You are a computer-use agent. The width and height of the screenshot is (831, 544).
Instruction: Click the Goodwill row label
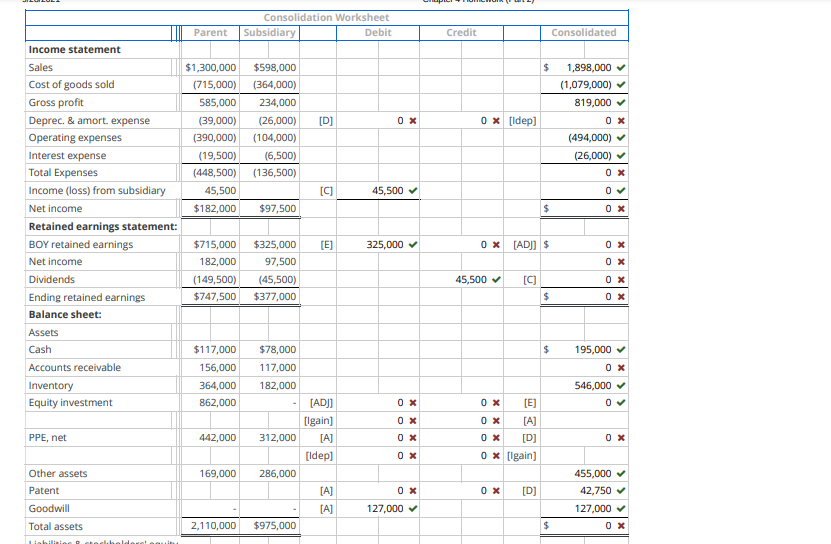[x=49, y=508]
